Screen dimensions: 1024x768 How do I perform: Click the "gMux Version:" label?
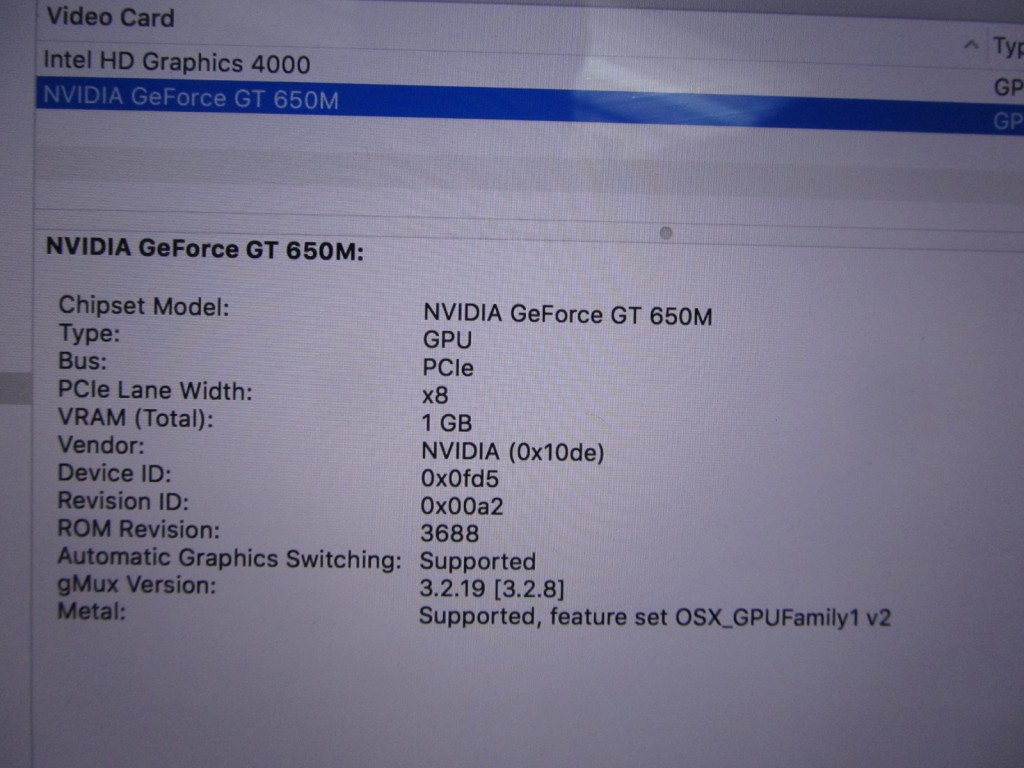pyautogui.click(x=136, y=584)
